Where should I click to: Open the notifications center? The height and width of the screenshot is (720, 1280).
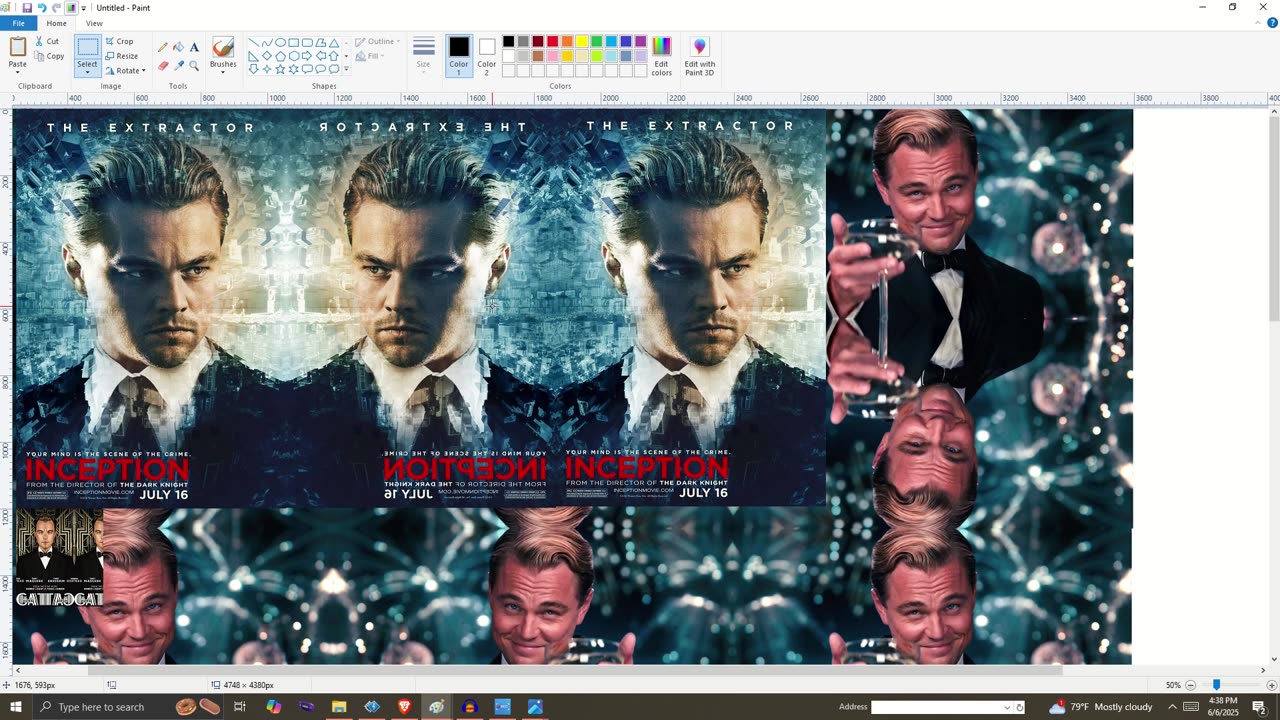point(1259,707)
